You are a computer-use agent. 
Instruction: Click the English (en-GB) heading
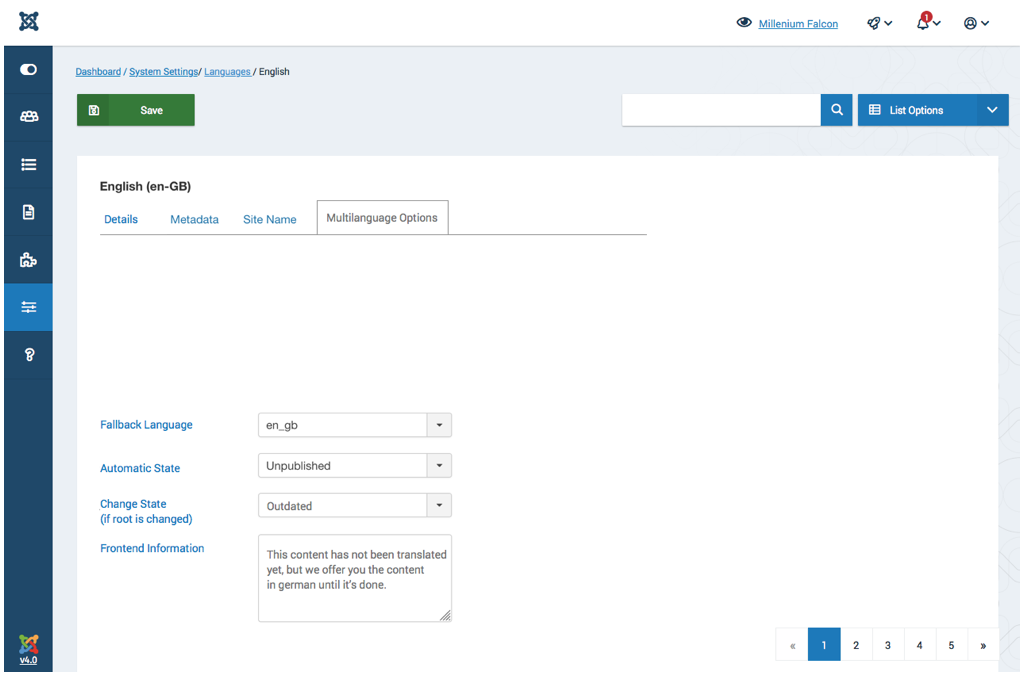coord(145,187)
